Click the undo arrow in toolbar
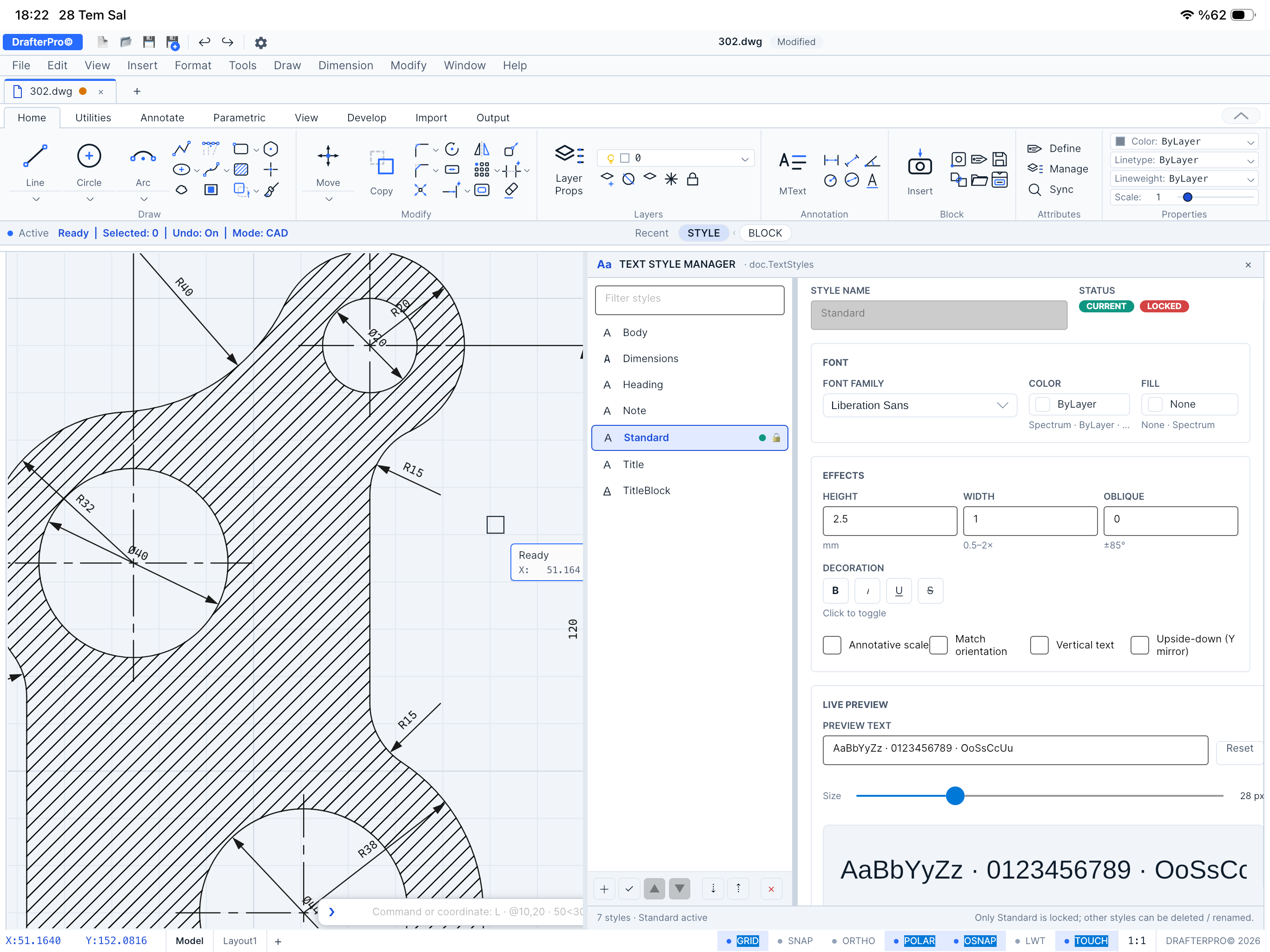The width and height of the screenshot is (1270, 952). pos(205,42)
